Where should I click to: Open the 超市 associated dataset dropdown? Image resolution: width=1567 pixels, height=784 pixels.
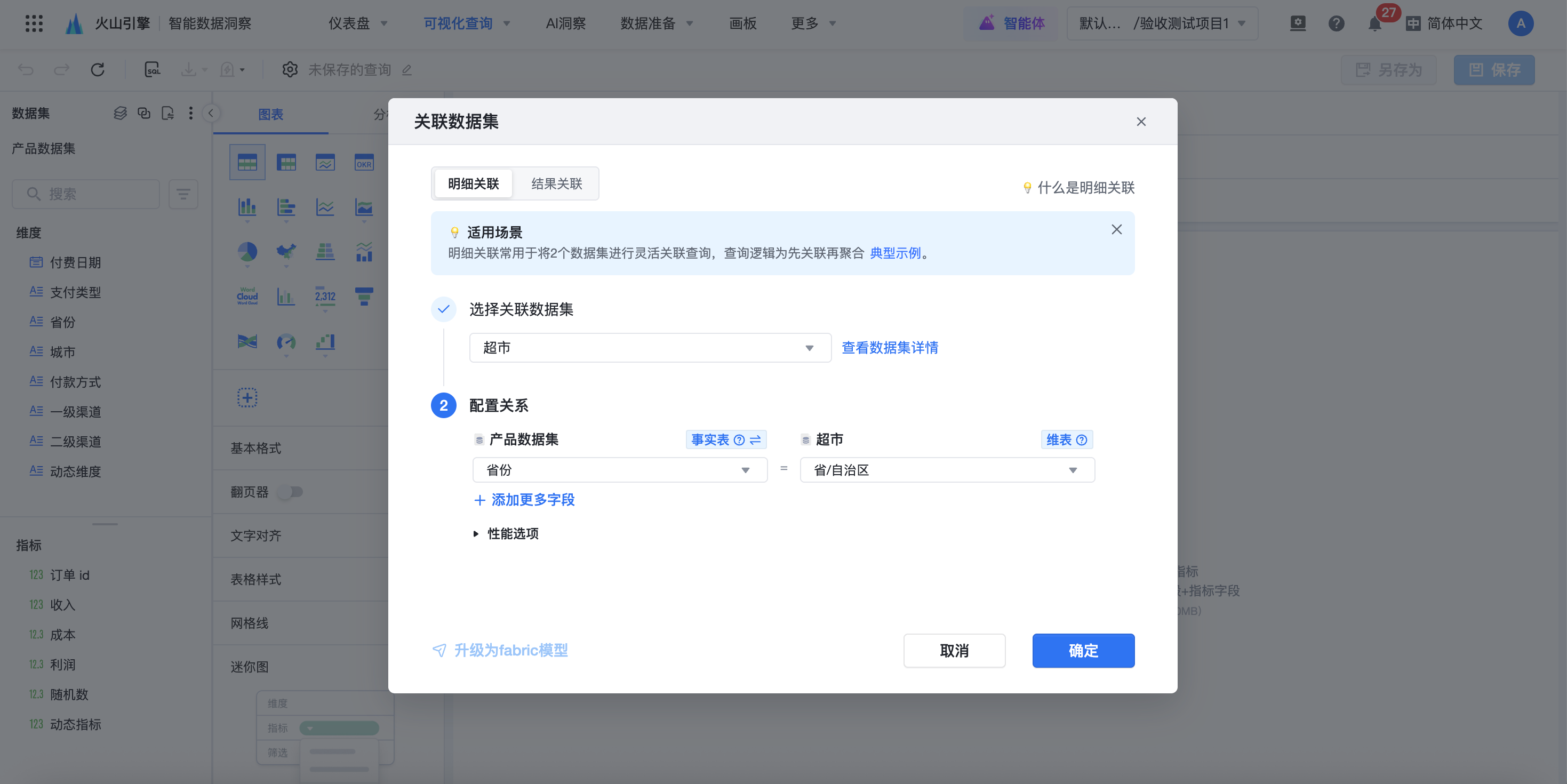pos(650,348)
